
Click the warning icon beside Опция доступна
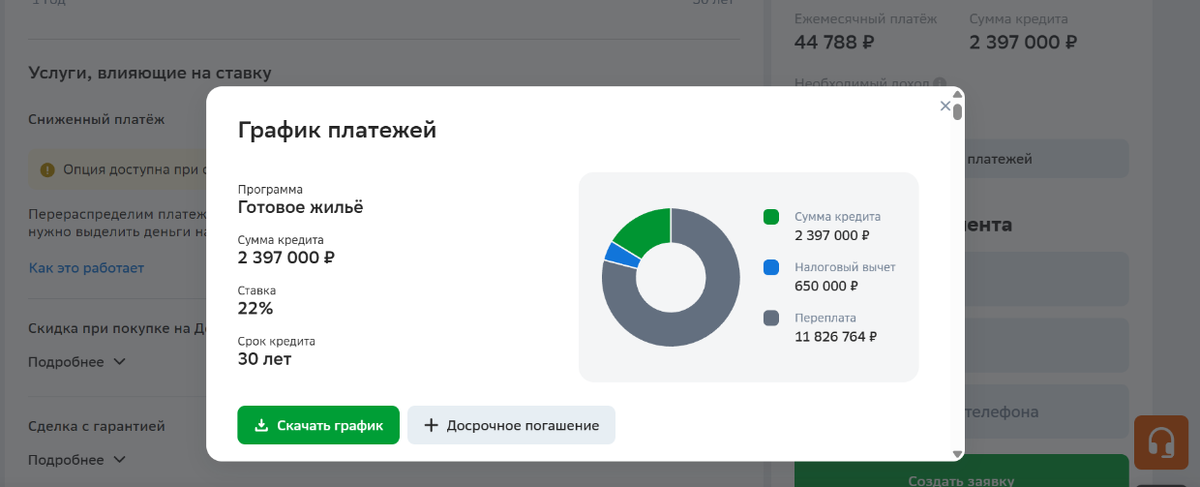[x=47, y=170]
